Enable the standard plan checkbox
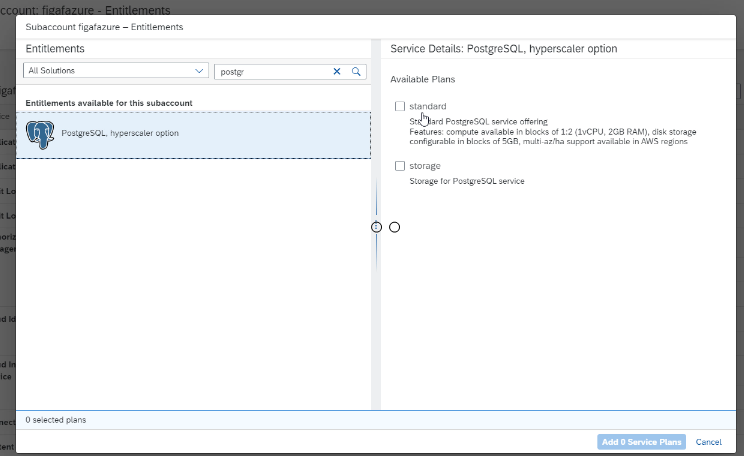 400,106
